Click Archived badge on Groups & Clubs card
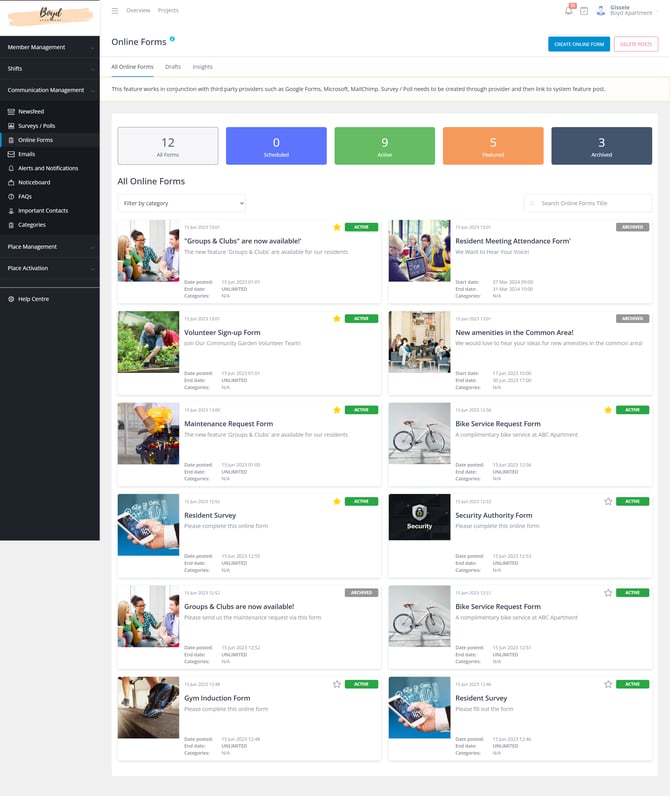This screenshot has width=670, height=796. 361,592
